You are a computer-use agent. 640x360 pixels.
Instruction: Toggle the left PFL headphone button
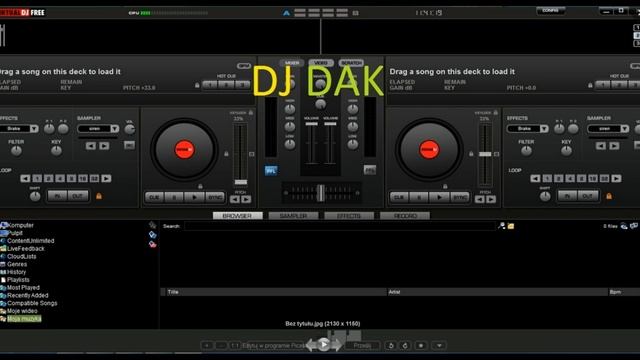pyautogui.click(x=271, y=170)
